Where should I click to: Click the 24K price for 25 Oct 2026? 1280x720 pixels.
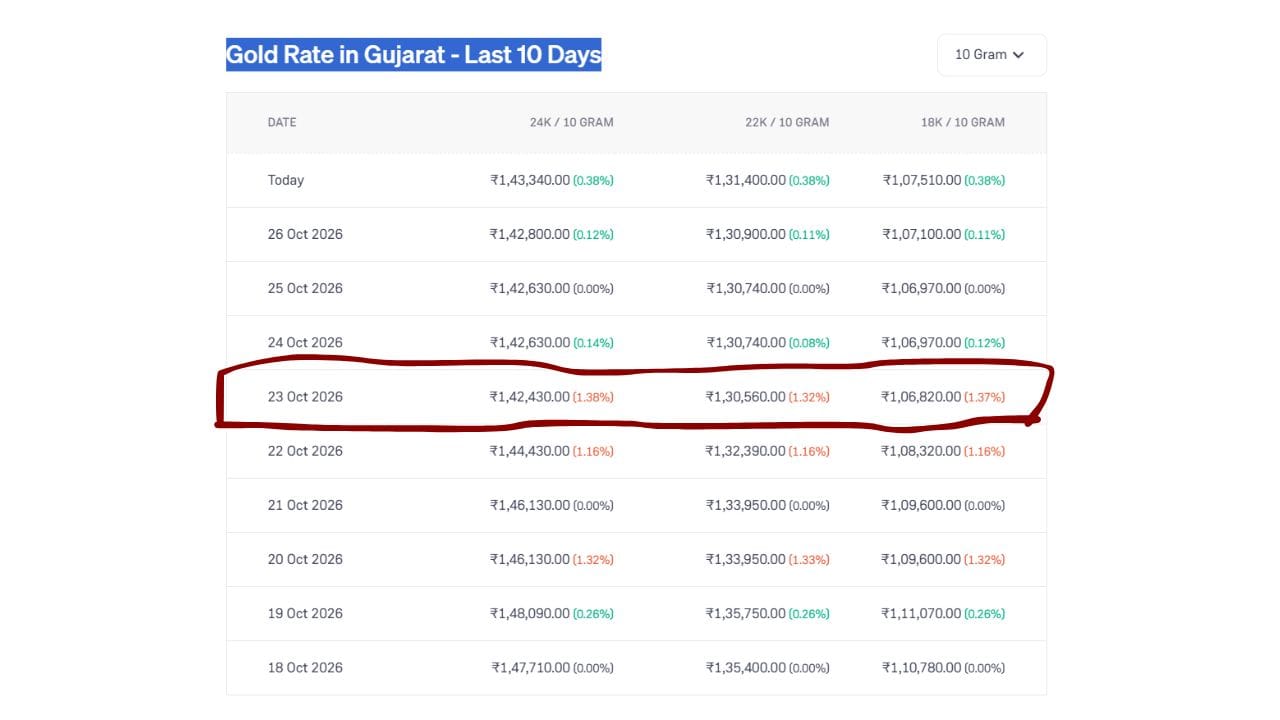pos(530,288)
